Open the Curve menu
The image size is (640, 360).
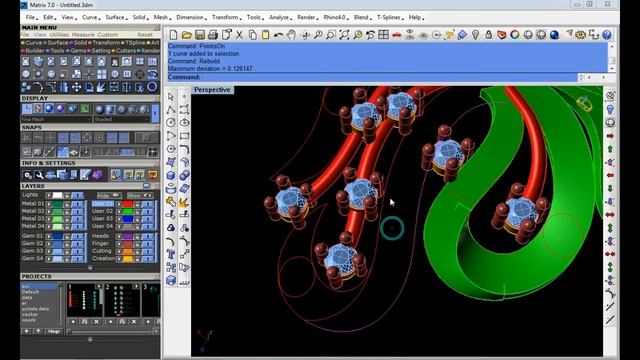pos(91,18)
